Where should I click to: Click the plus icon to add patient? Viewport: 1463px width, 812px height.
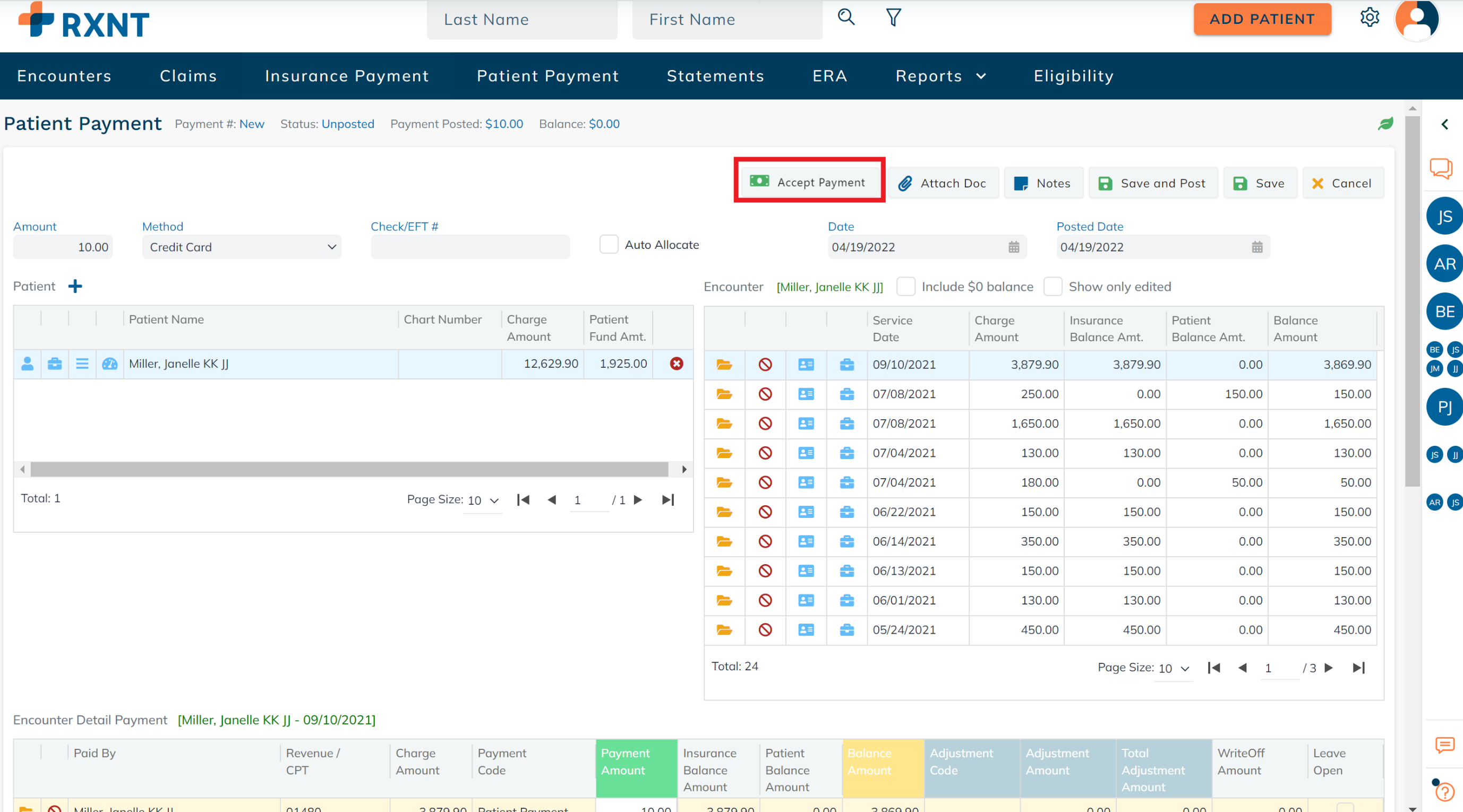click(x=75, y=287)
